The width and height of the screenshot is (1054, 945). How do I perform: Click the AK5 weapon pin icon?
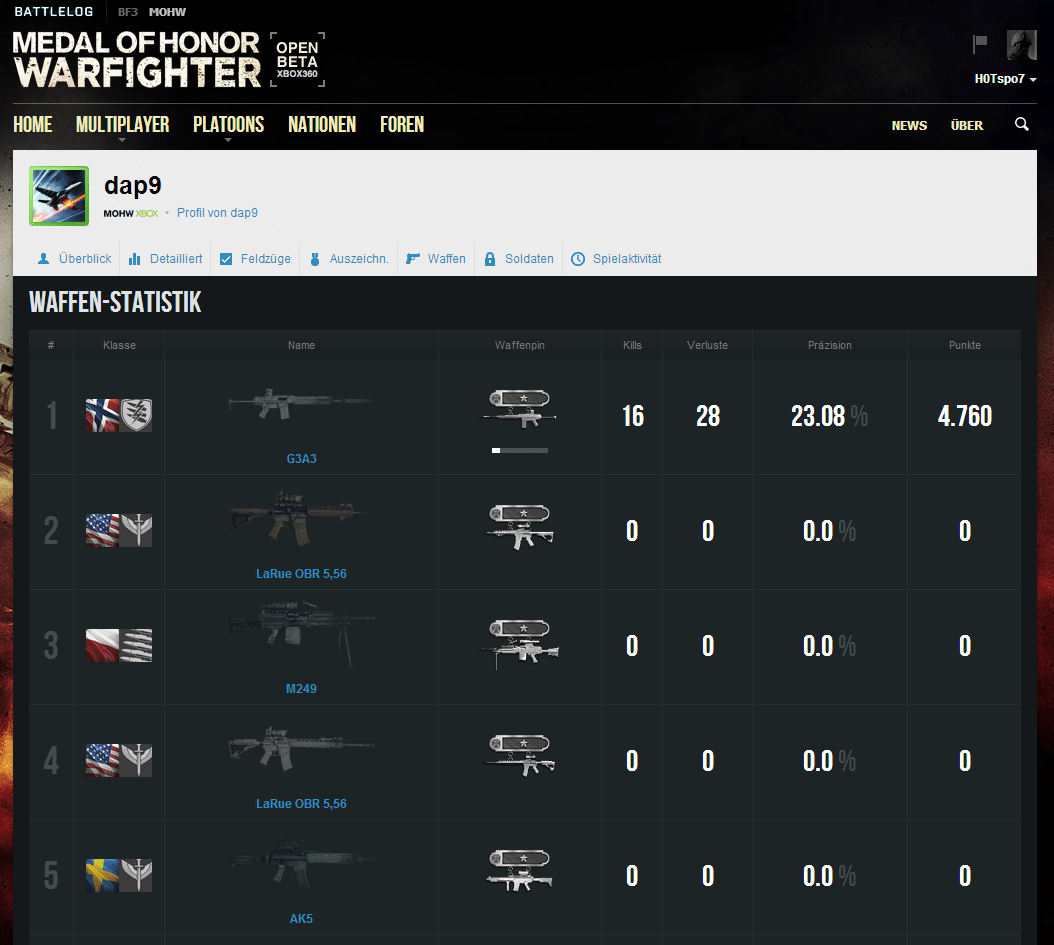[520, 871]
